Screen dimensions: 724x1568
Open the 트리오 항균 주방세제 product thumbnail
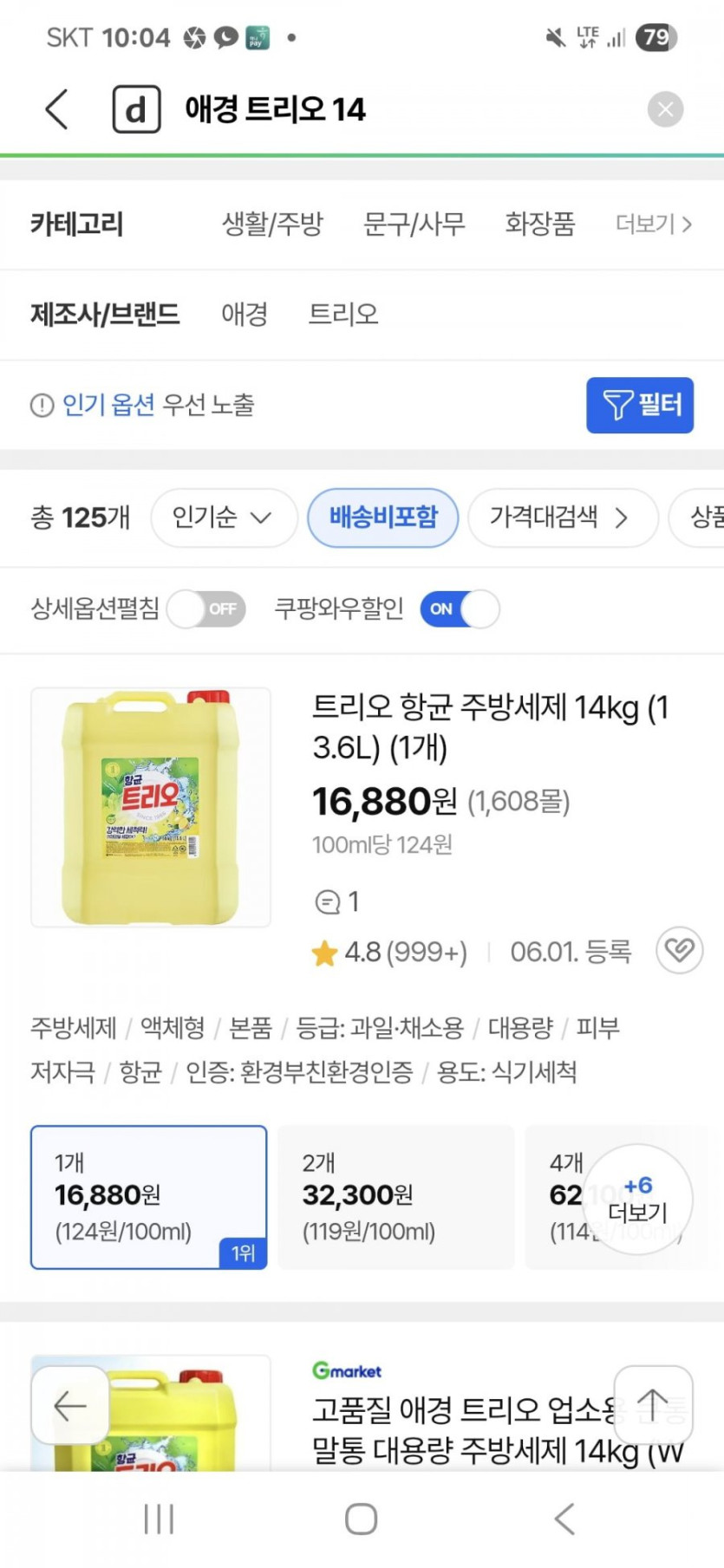coord(151,807)
